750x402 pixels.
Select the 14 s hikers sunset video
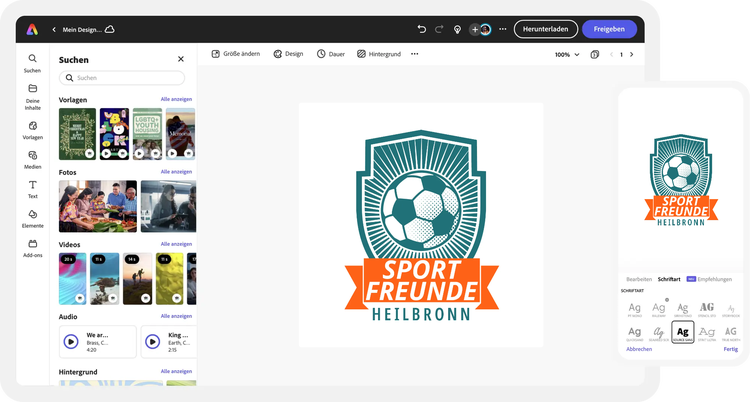click(137, 279)
